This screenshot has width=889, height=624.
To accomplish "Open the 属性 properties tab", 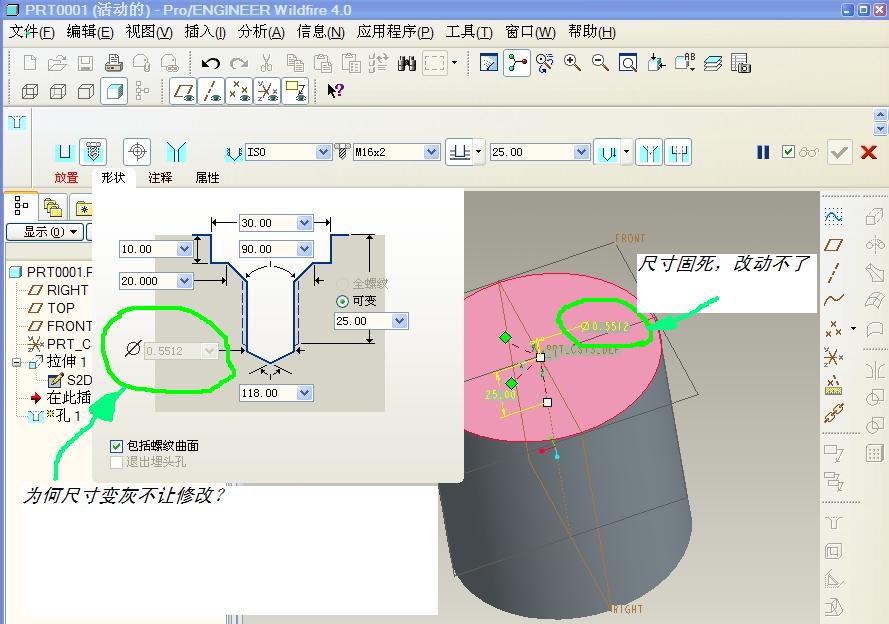I will coord(207,178).
